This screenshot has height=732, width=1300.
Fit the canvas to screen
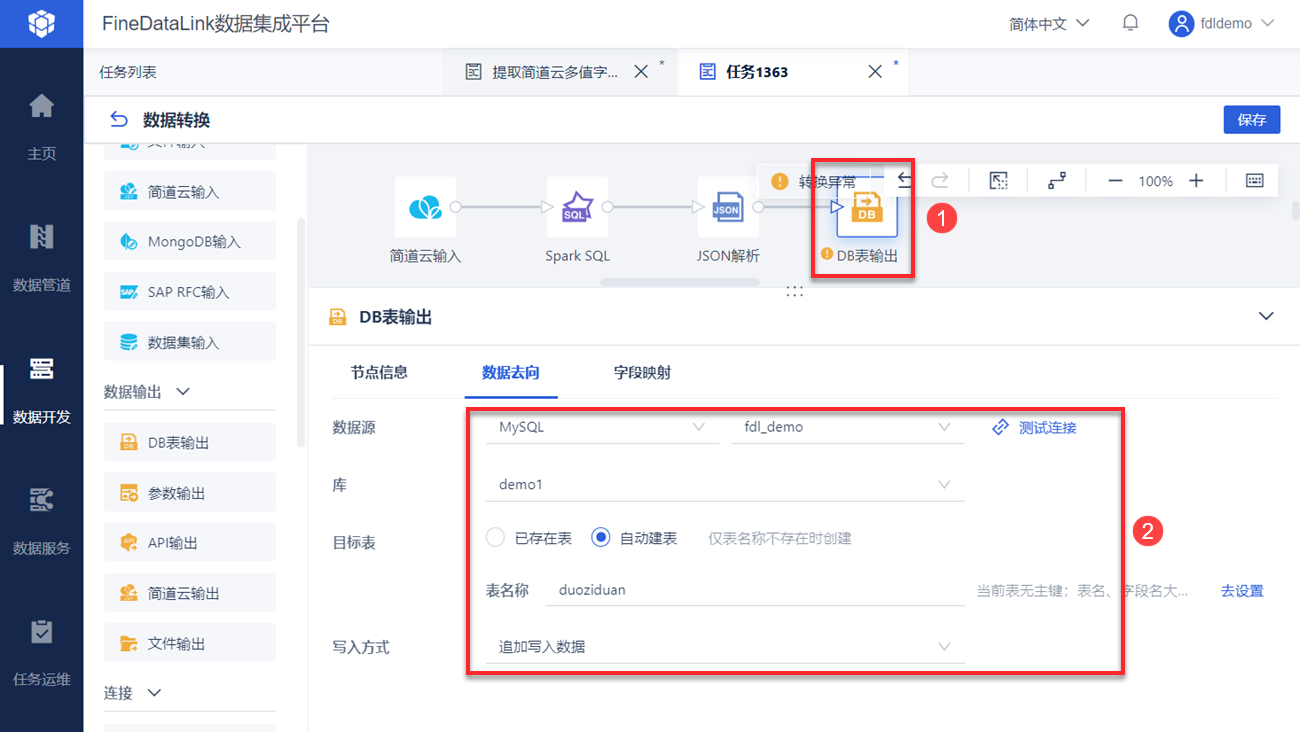[x=998, y=180]
